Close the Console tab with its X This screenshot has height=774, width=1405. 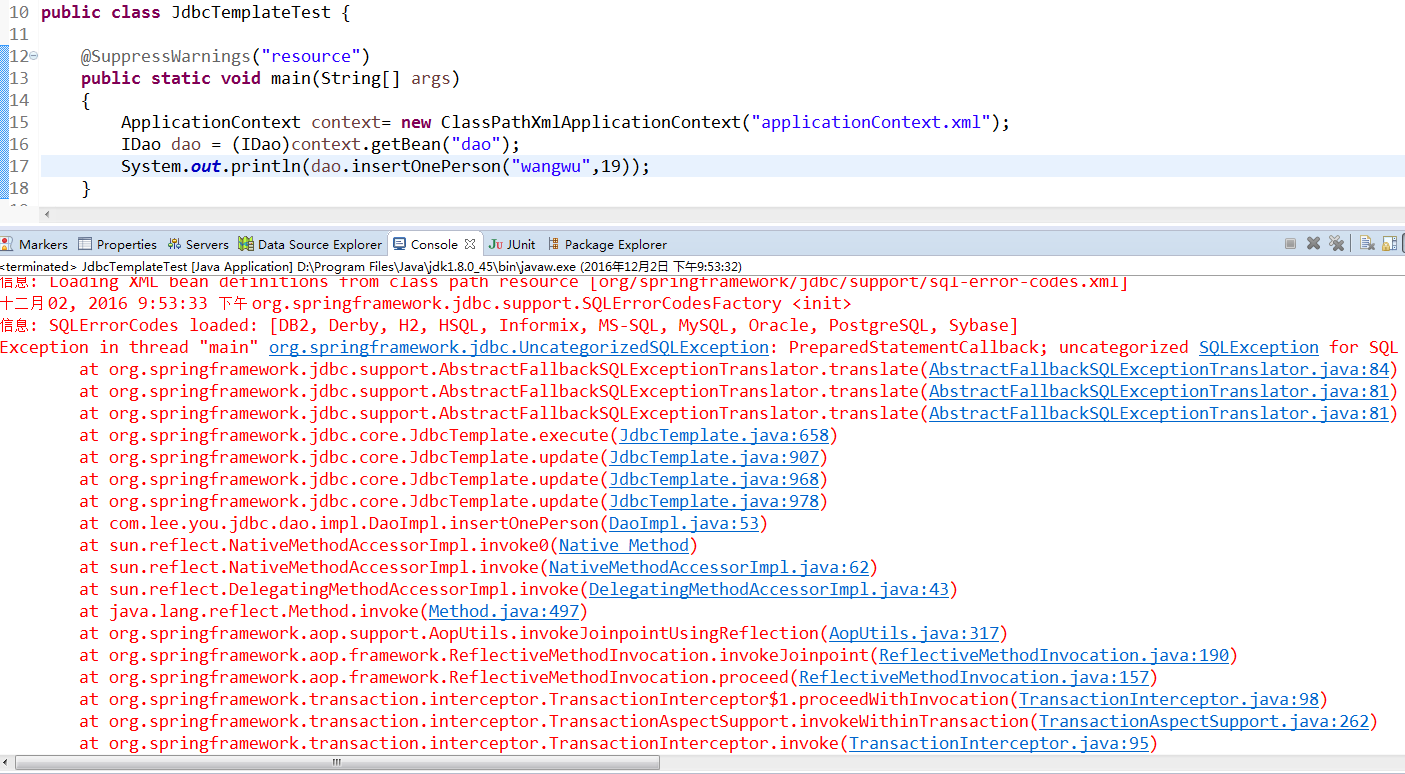pyautogui.click(x=469, y=244)
